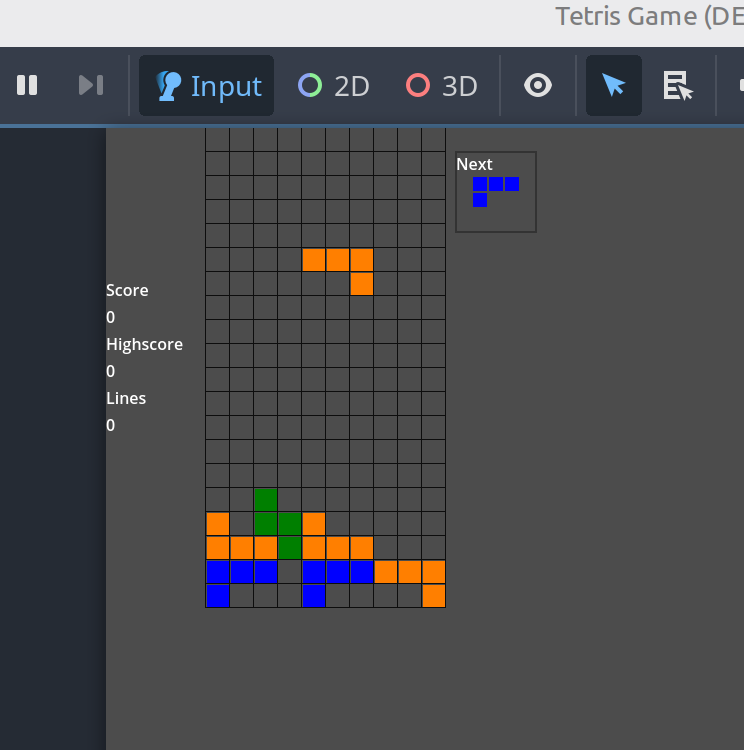The image size is (744, 750).
Task: Switch to 2D selection mode
Action: tap(333, 85)
